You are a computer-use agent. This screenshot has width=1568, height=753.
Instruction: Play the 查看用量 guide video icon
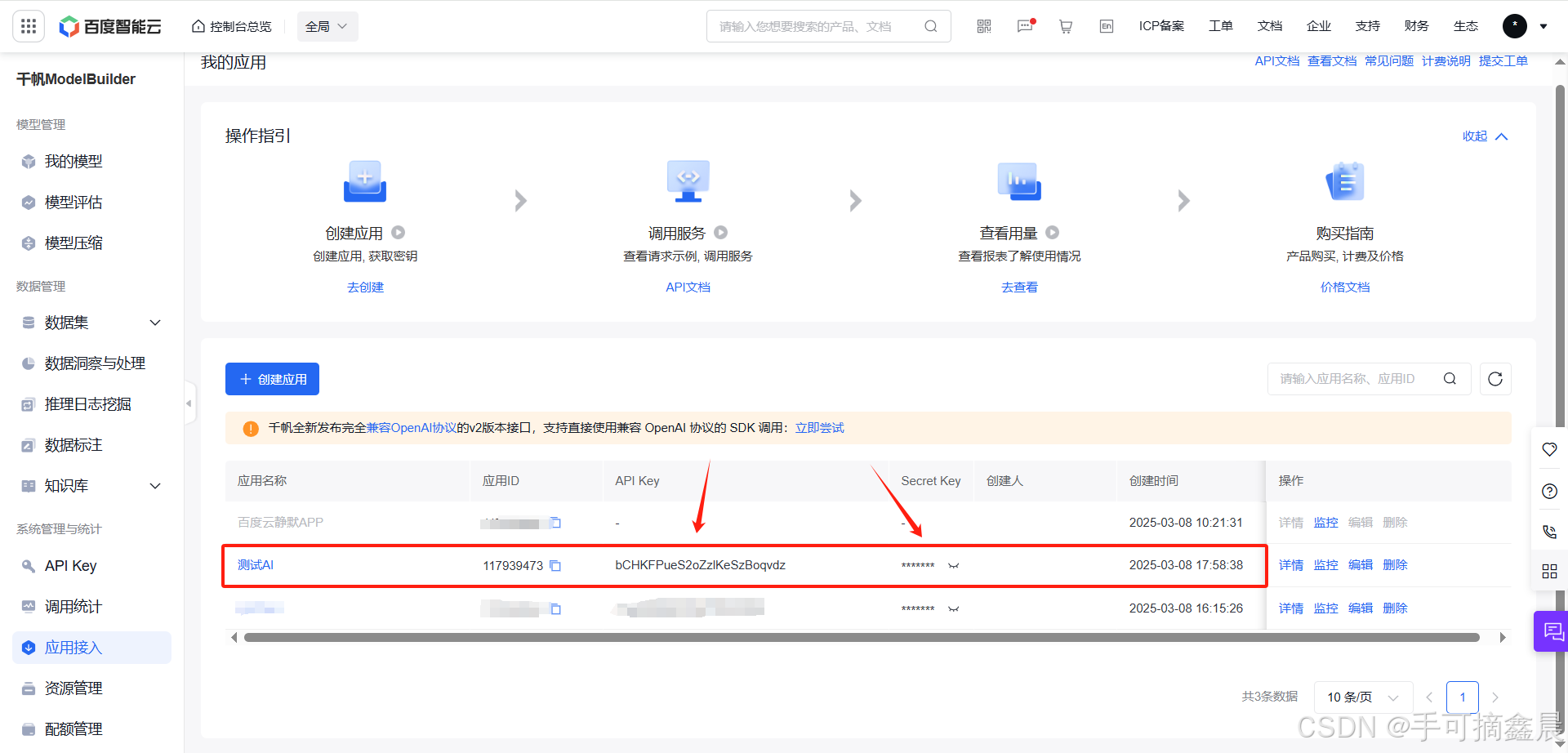[1053, 233]
